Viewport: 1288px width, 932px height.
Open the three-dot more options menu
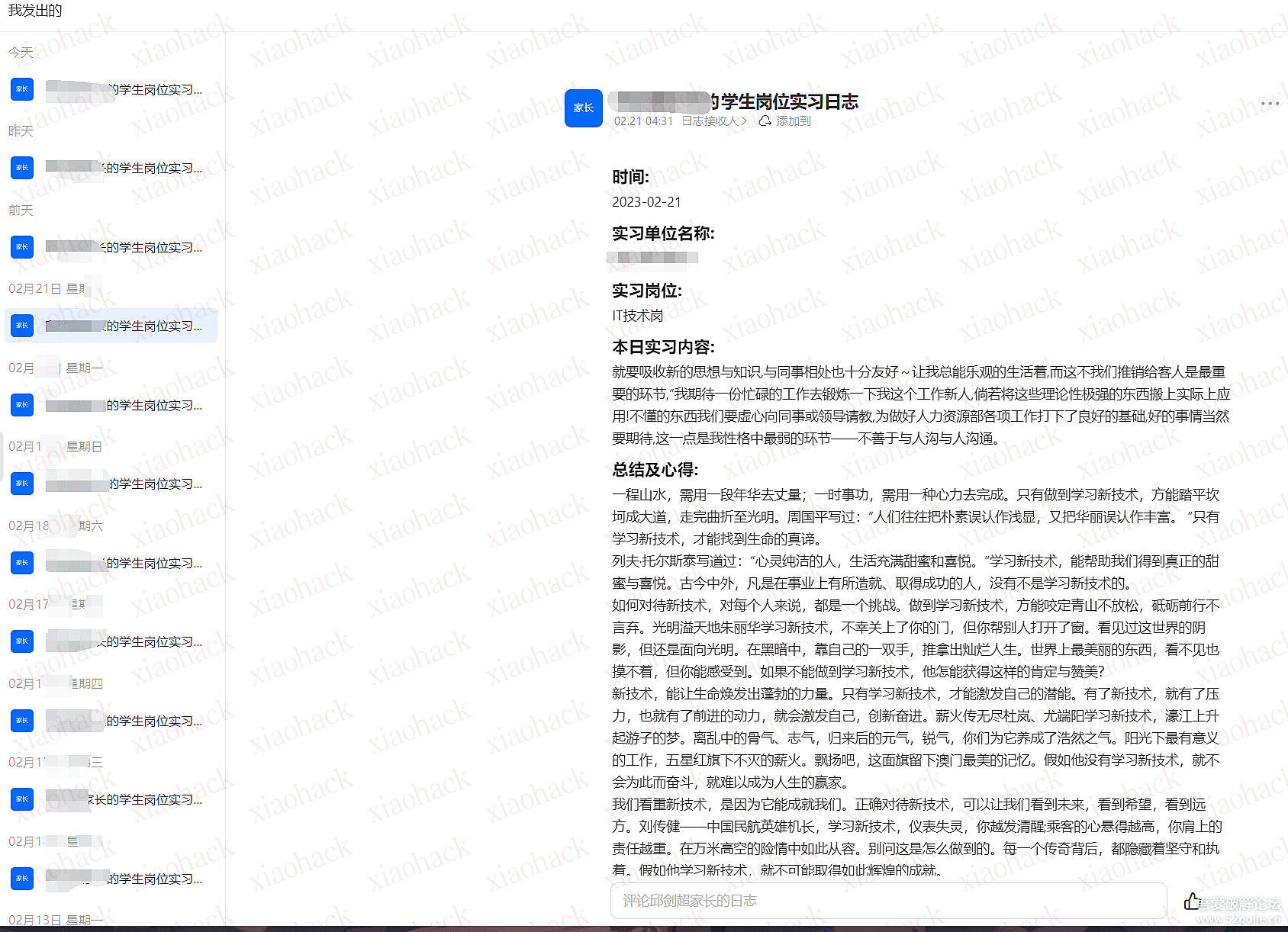(1270, 104)
